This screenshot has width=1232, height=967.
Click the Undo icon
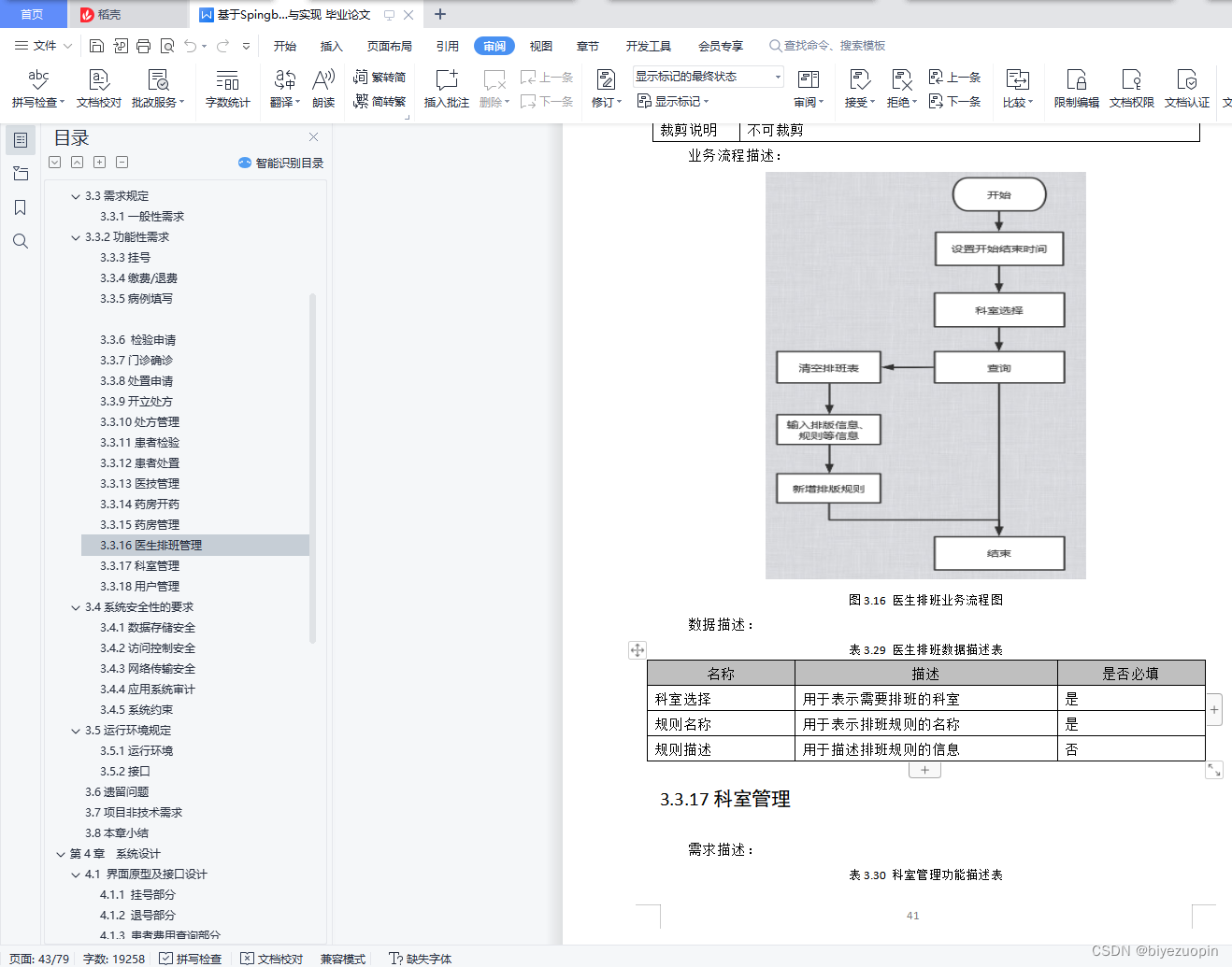[x=191, y=45]
